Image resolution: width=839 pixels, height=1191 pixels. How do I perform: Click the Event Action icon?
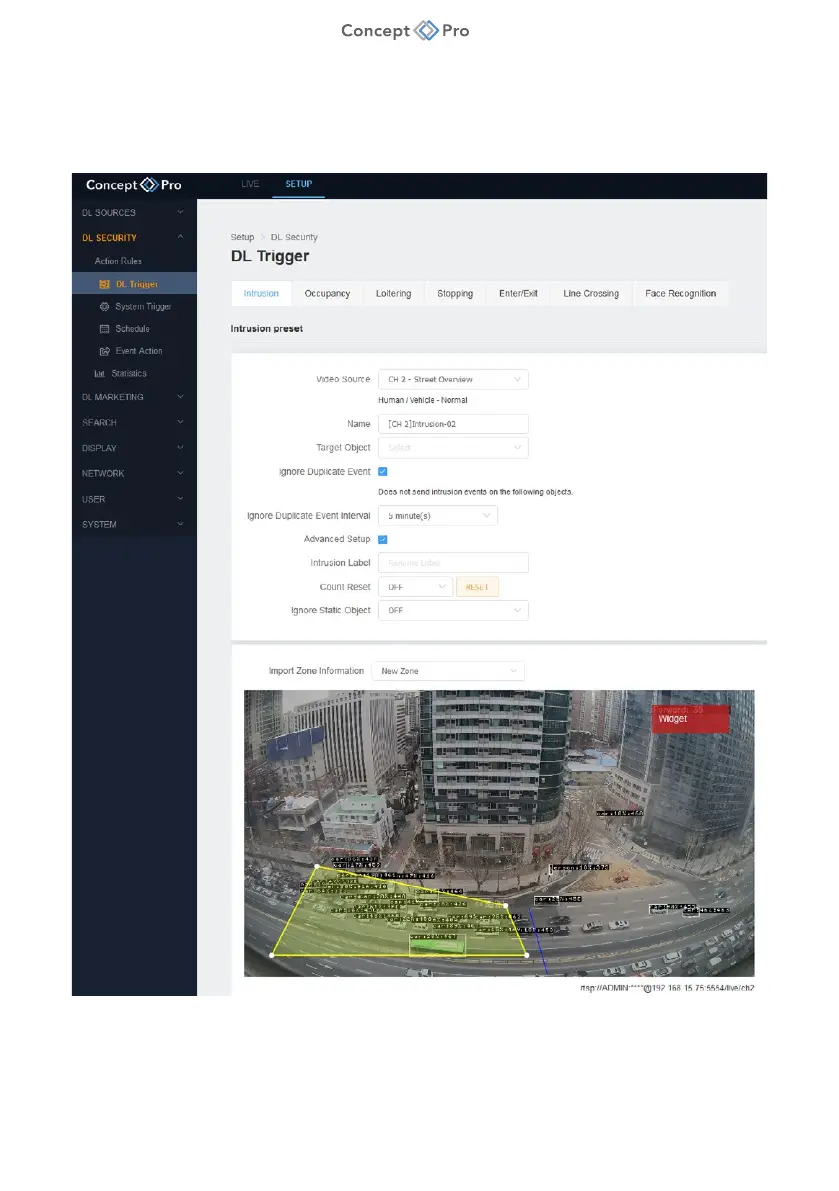(105, 352)
